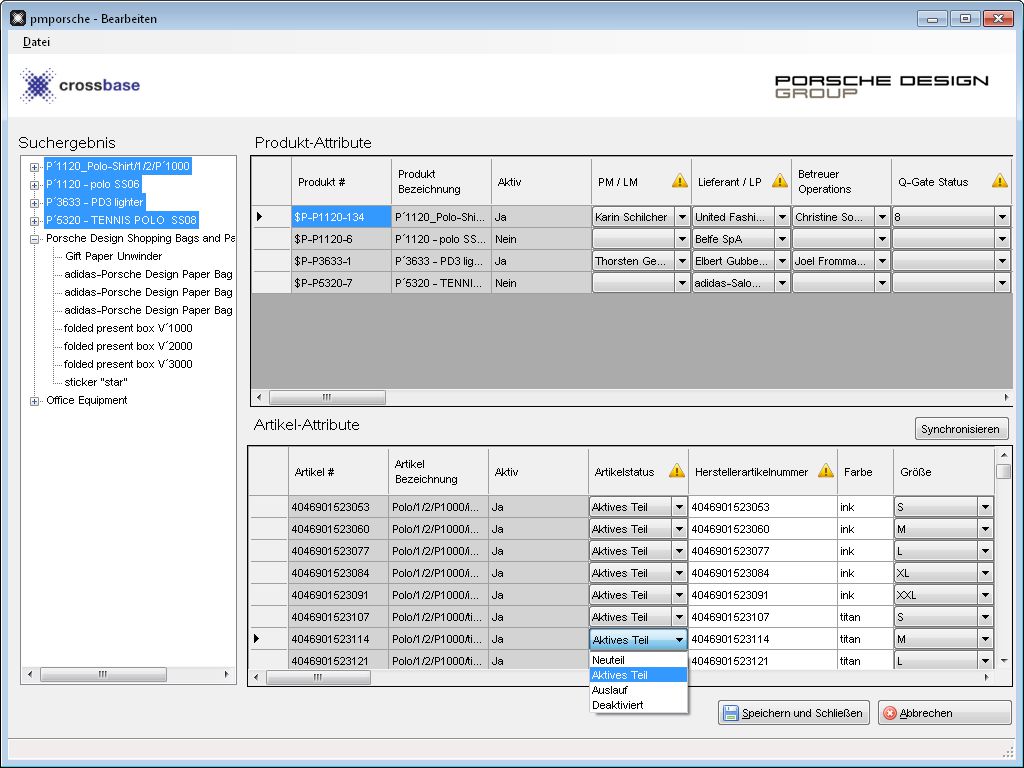Expand the P´3633 – PD3 lighter node
Viewport: 1024px width, 768px height.
pyautogui.click(x=34, y=203)
